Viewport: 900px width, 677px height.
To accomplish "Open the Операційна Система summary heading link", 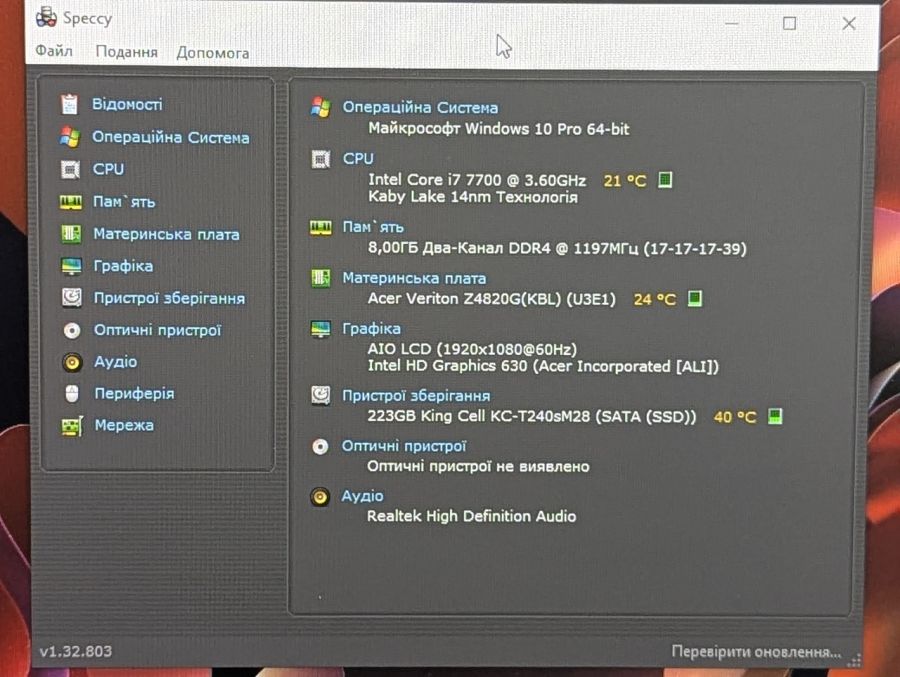I will tap(420, 107).
